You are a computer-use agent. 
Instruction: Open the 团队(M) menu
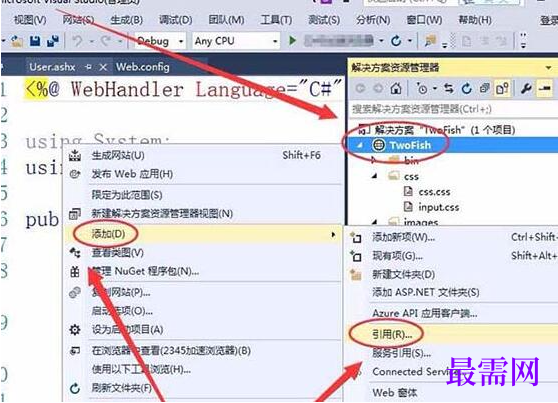point(226,20)
